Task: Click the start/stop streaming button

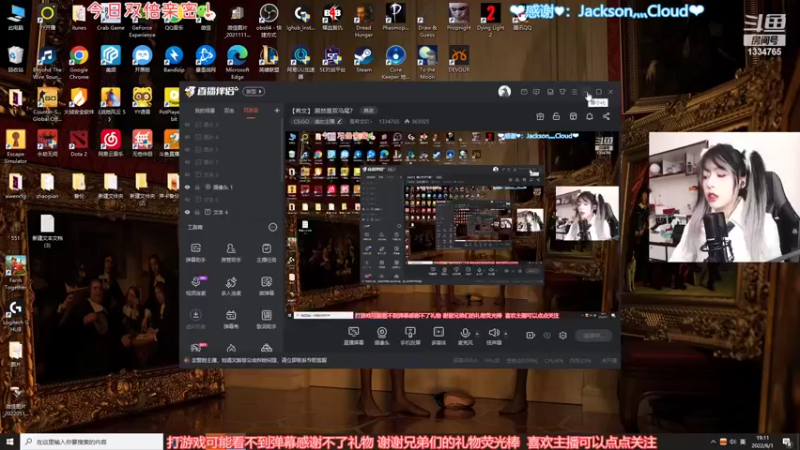Action: 593,335
